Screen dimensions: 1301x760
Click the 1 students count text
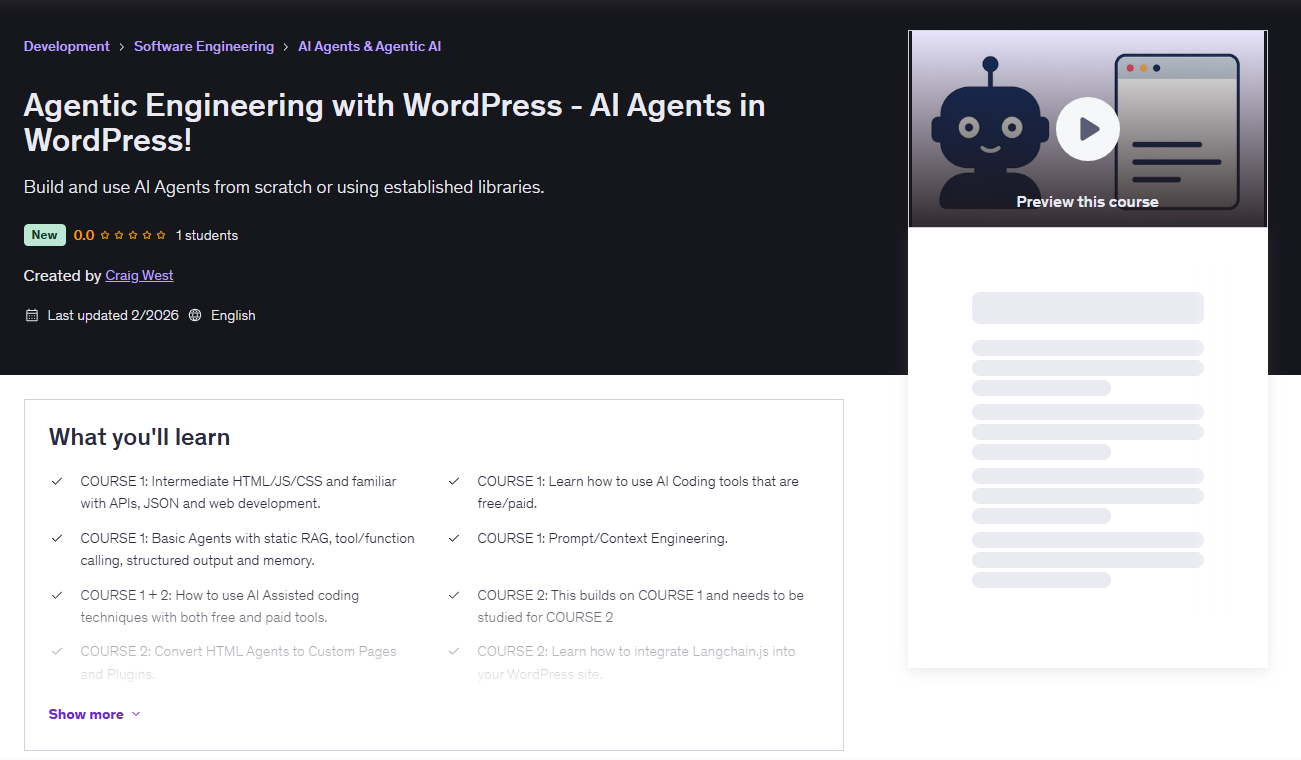[207, 234]
